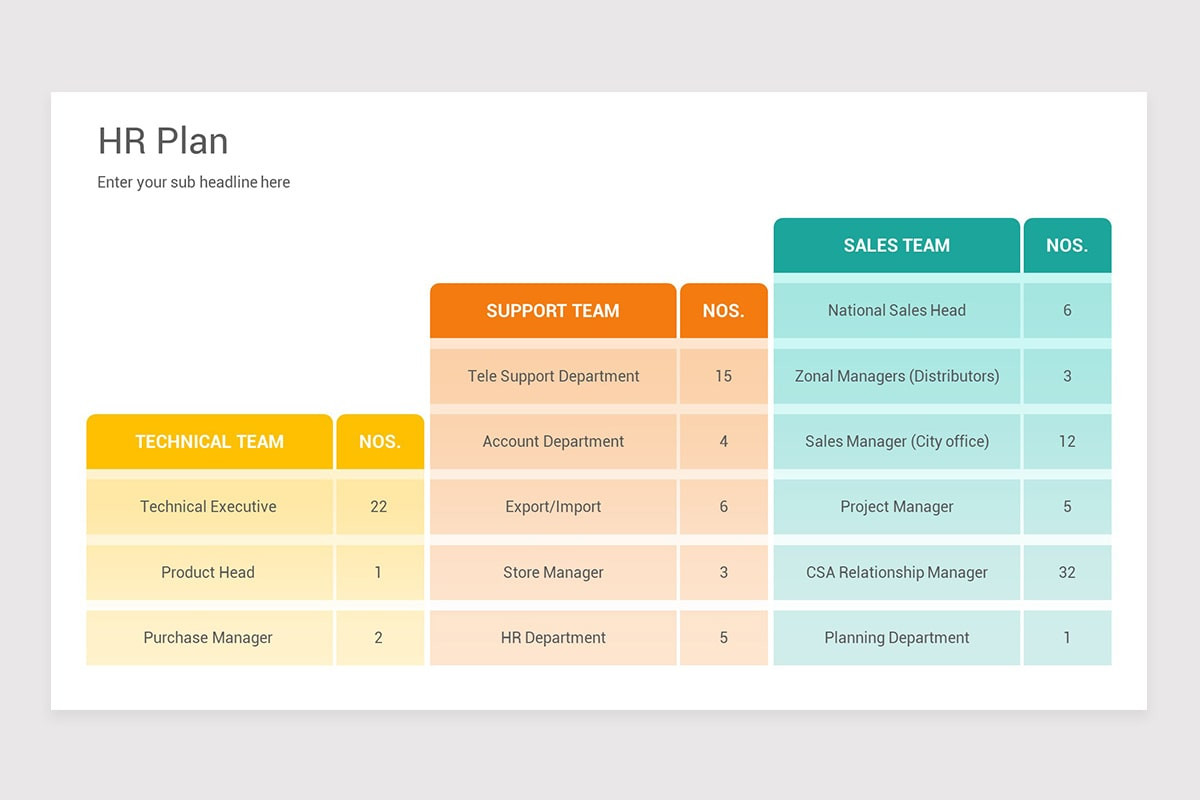Select the NOS. header beside SALES TEAM
This screenshot has height=800, width=1200.
1066,245
